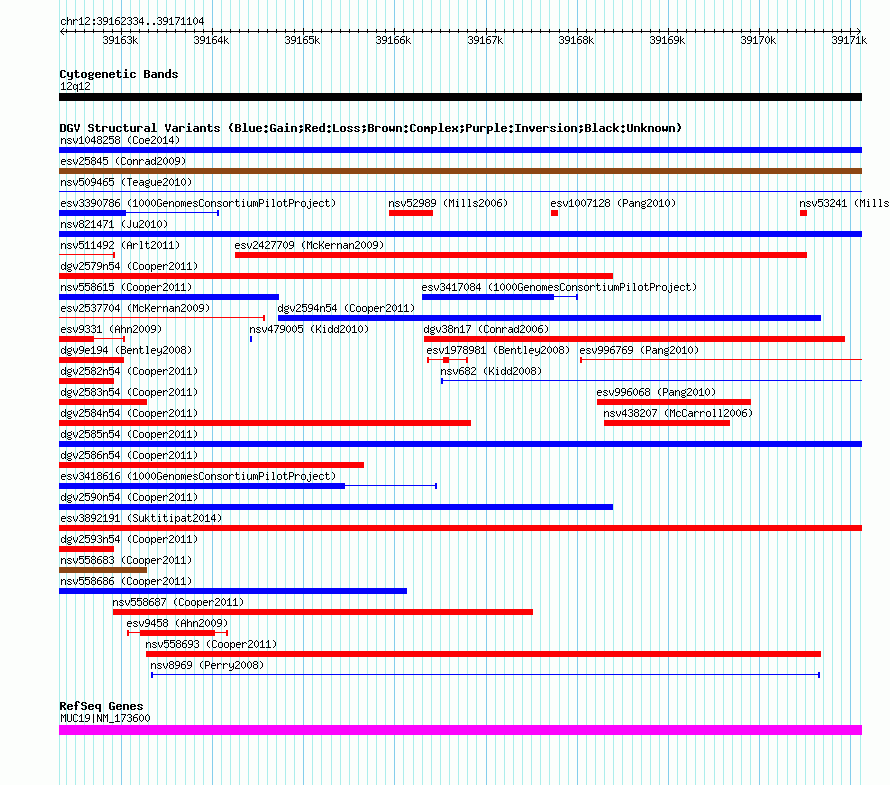This screenshot has width=890, height=785.
Task: Click the red esv1978981 Bentley2008 feature
Action: click(447, 360)
